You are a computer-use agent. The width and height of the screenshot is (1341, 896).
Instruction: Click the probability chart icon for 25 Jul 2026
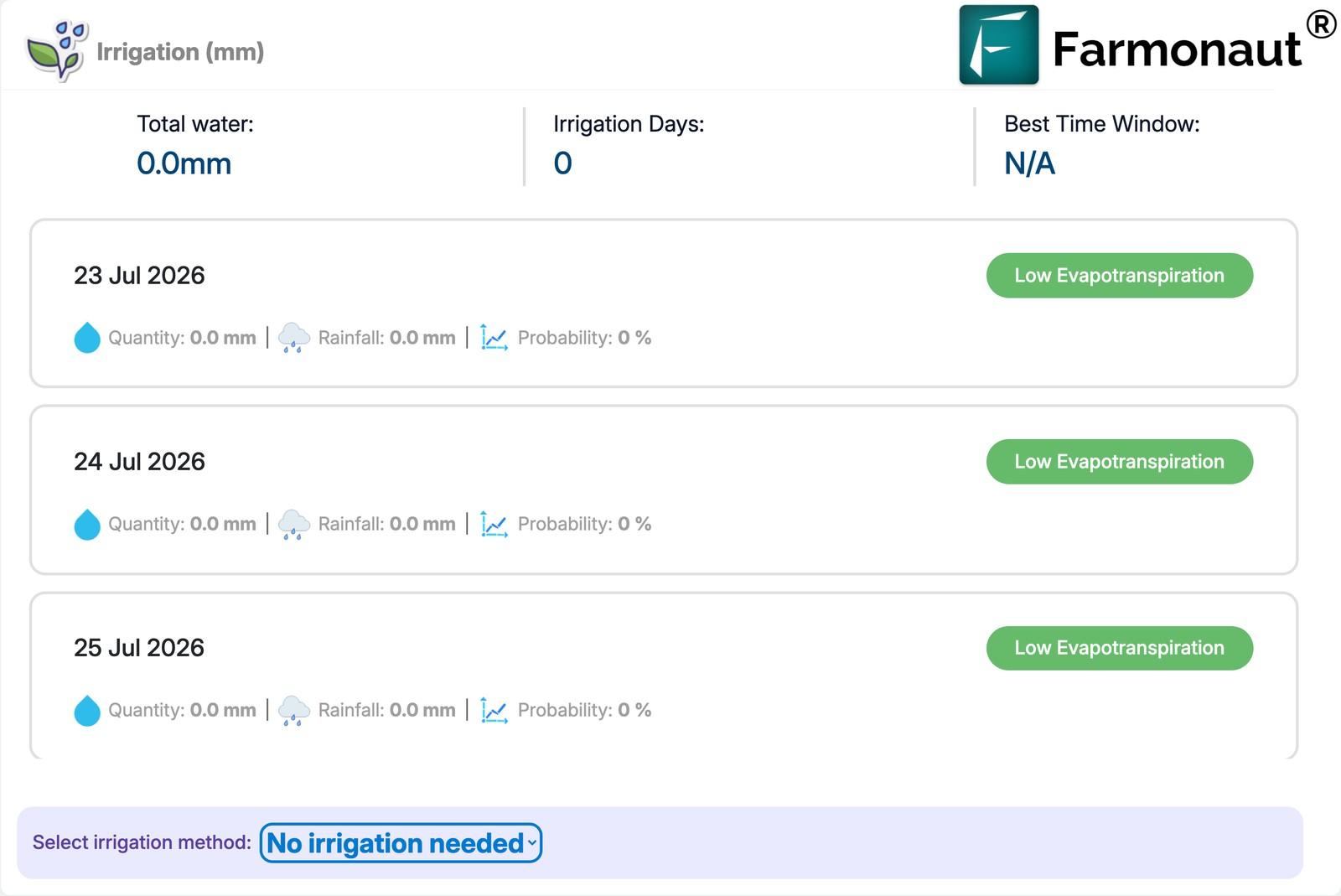494,710
